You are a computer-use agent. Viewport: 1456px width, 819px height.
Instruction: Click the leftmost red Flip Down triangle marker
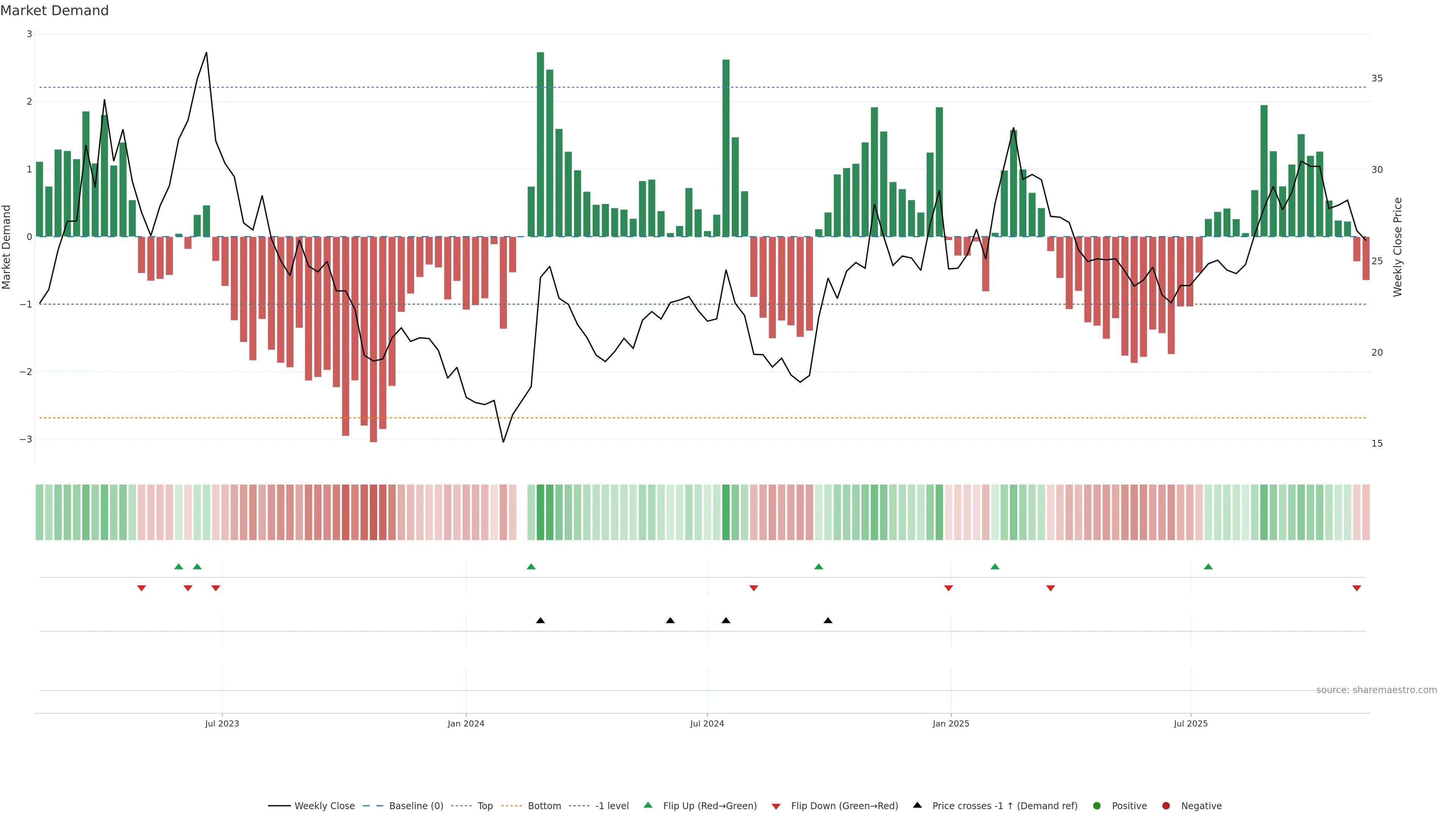point(142,588)
